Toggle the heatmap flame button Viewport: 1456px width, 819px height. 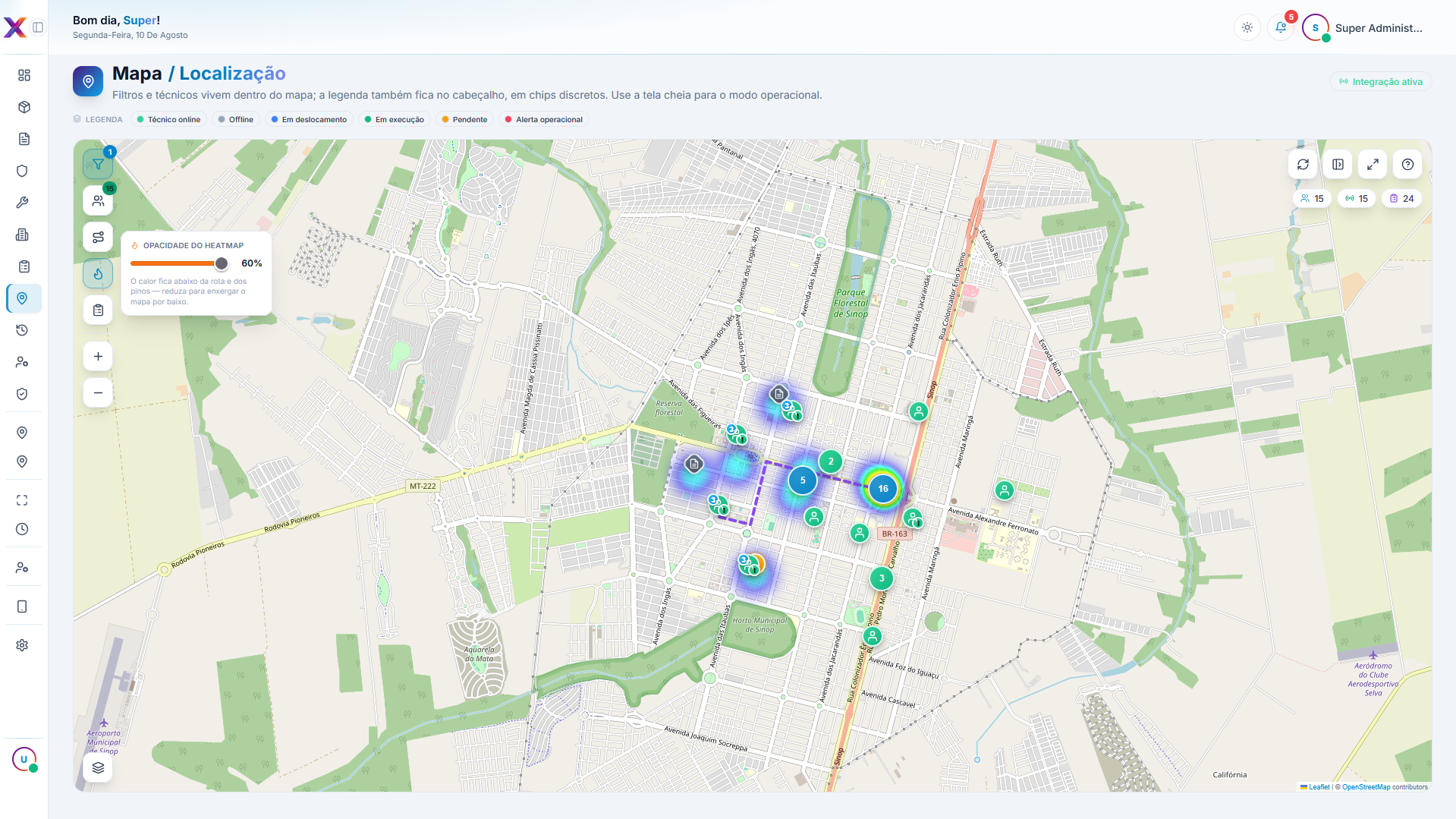pos(98,273)
